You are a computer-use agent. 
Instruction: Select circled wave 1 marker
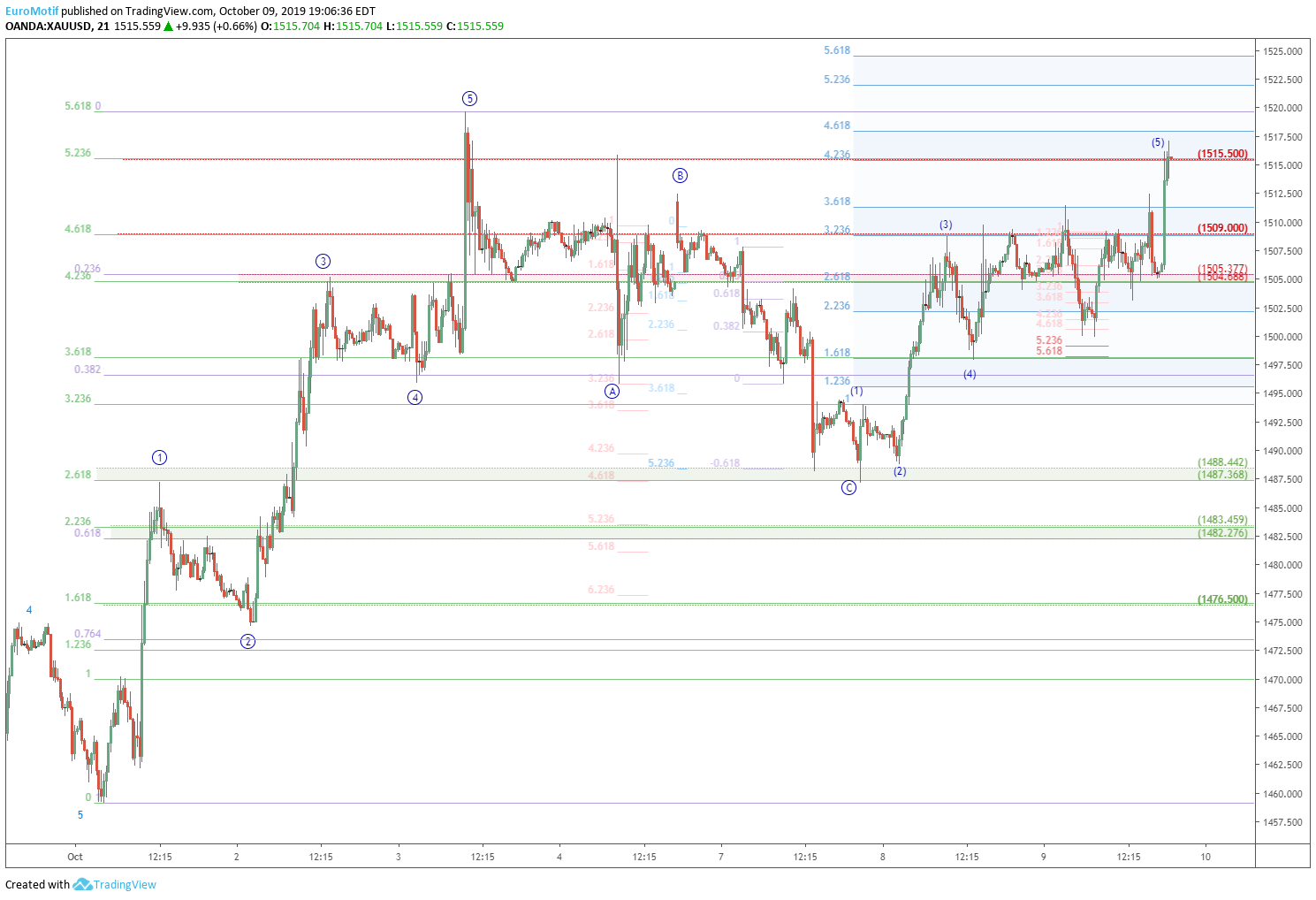click(x=159, y=457)
